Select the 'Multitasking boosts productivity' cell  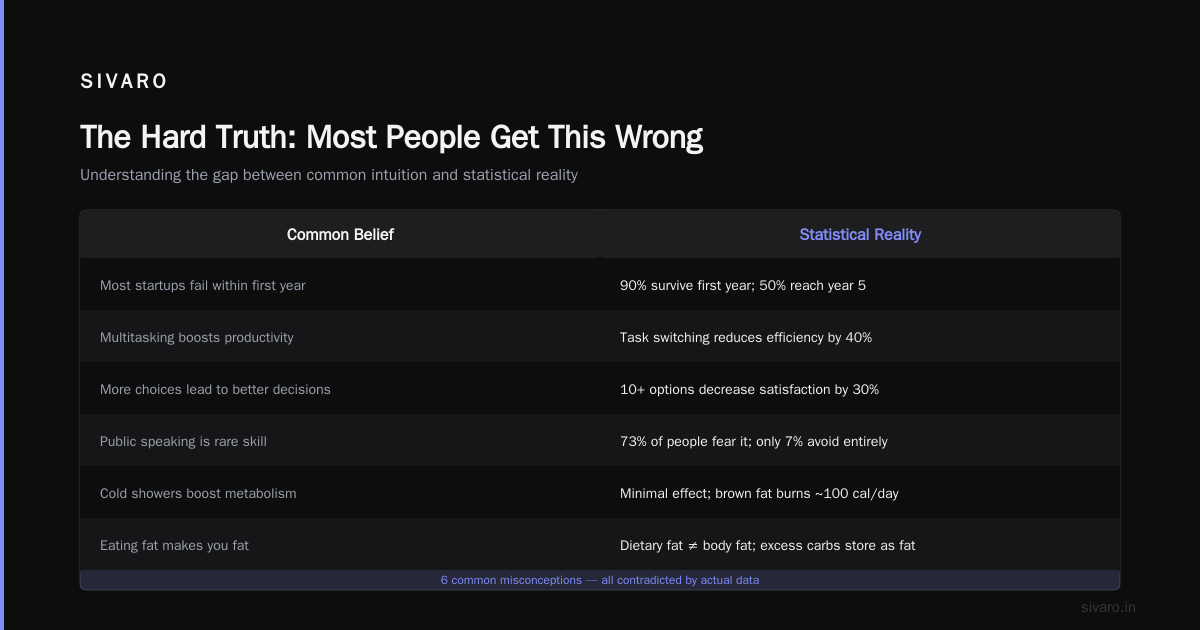pyautogui.click(x=340, y=337)
